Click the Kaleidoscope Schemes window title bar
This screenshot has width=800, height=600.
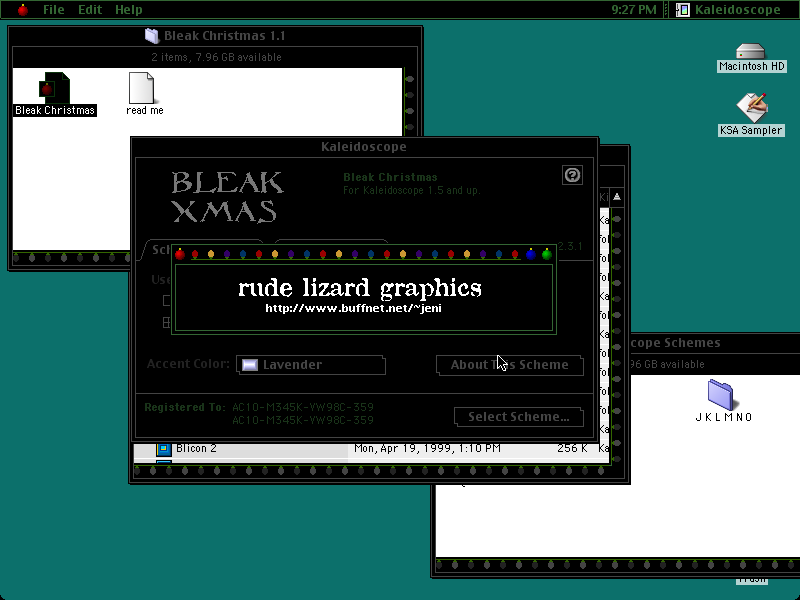tap(714, 343)
